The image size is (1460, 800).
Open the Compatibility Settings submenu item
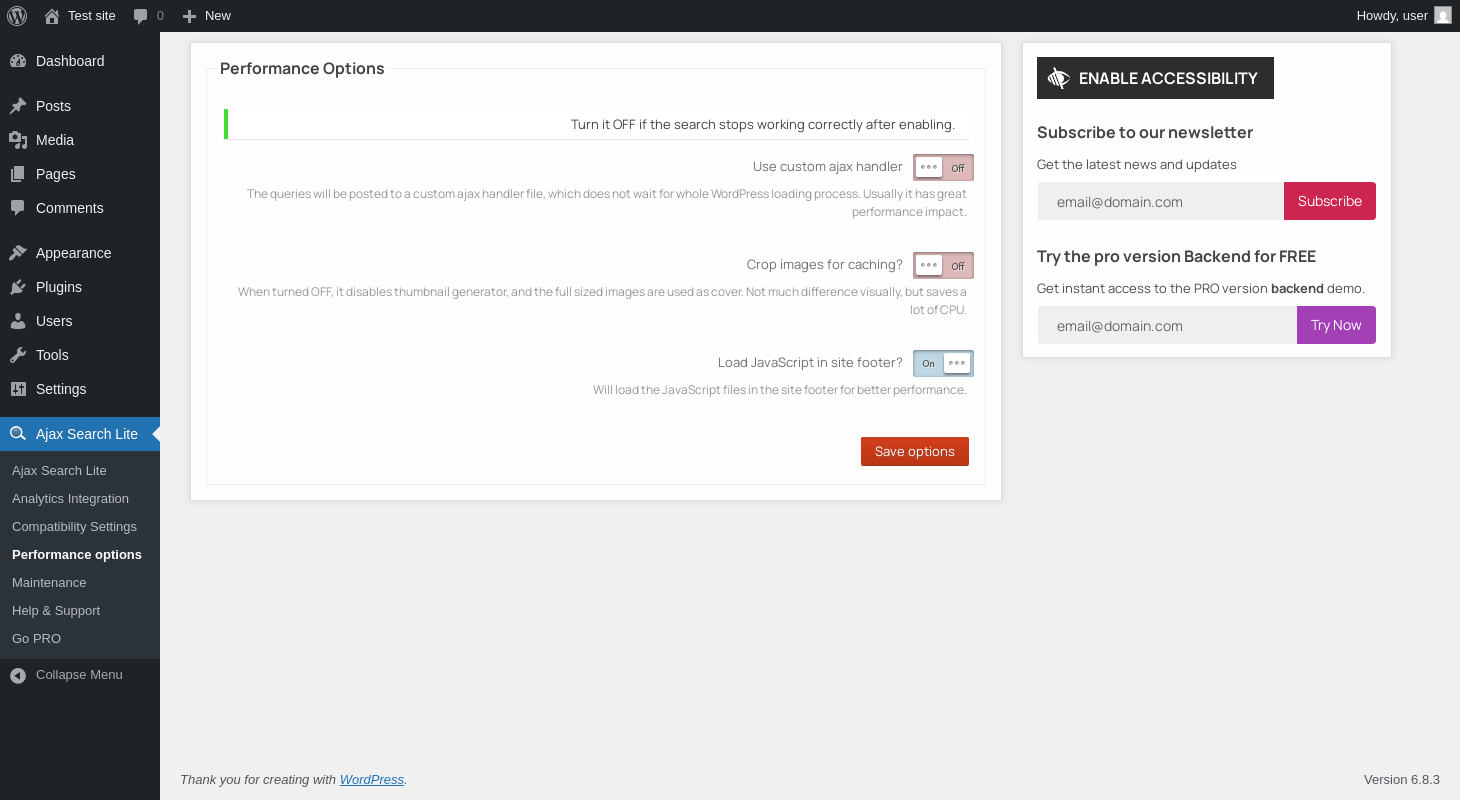tap(74, 527)
